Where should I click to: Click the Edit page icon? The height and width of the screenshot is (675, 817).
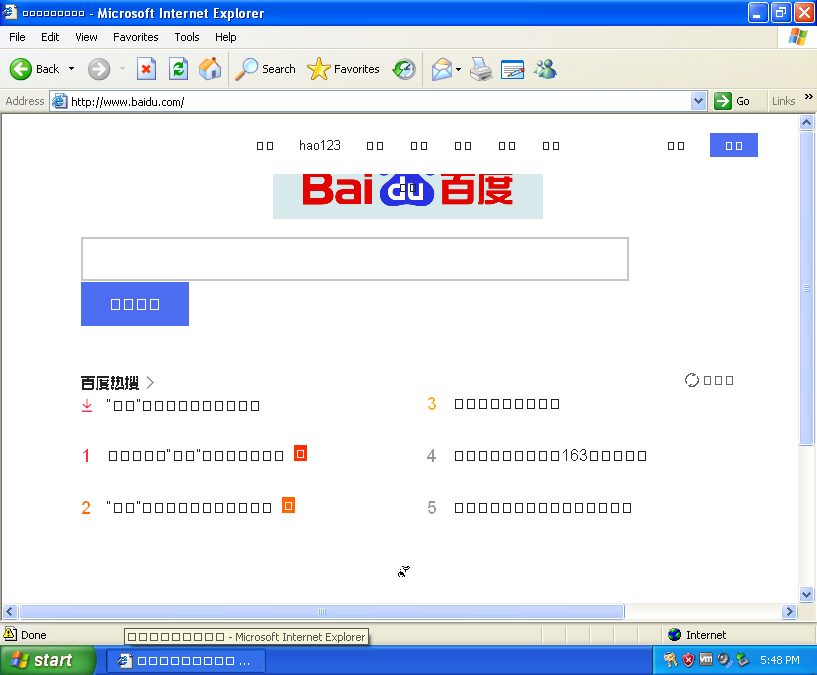[513, 69]
